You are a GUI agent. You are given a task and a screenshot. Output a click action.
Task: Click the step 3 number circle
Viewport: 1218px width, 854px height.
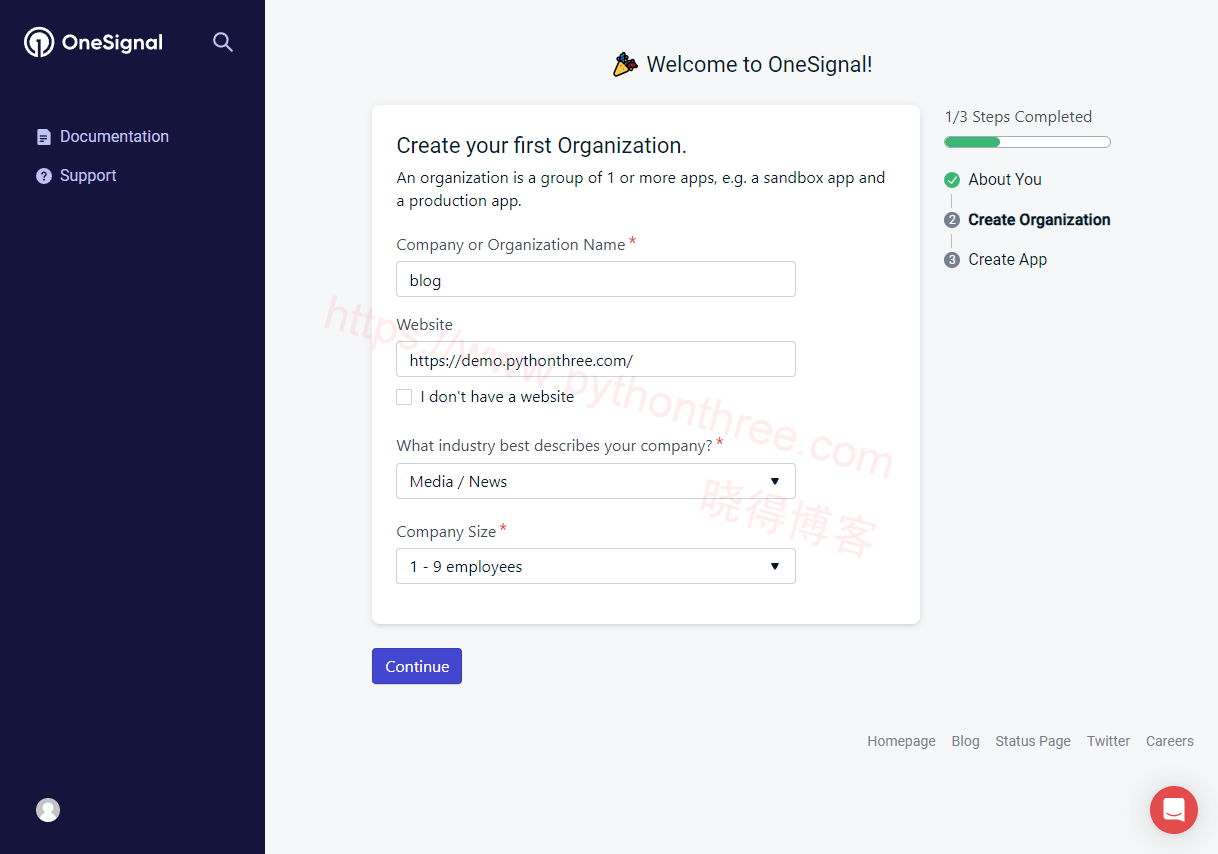point(952,260)
